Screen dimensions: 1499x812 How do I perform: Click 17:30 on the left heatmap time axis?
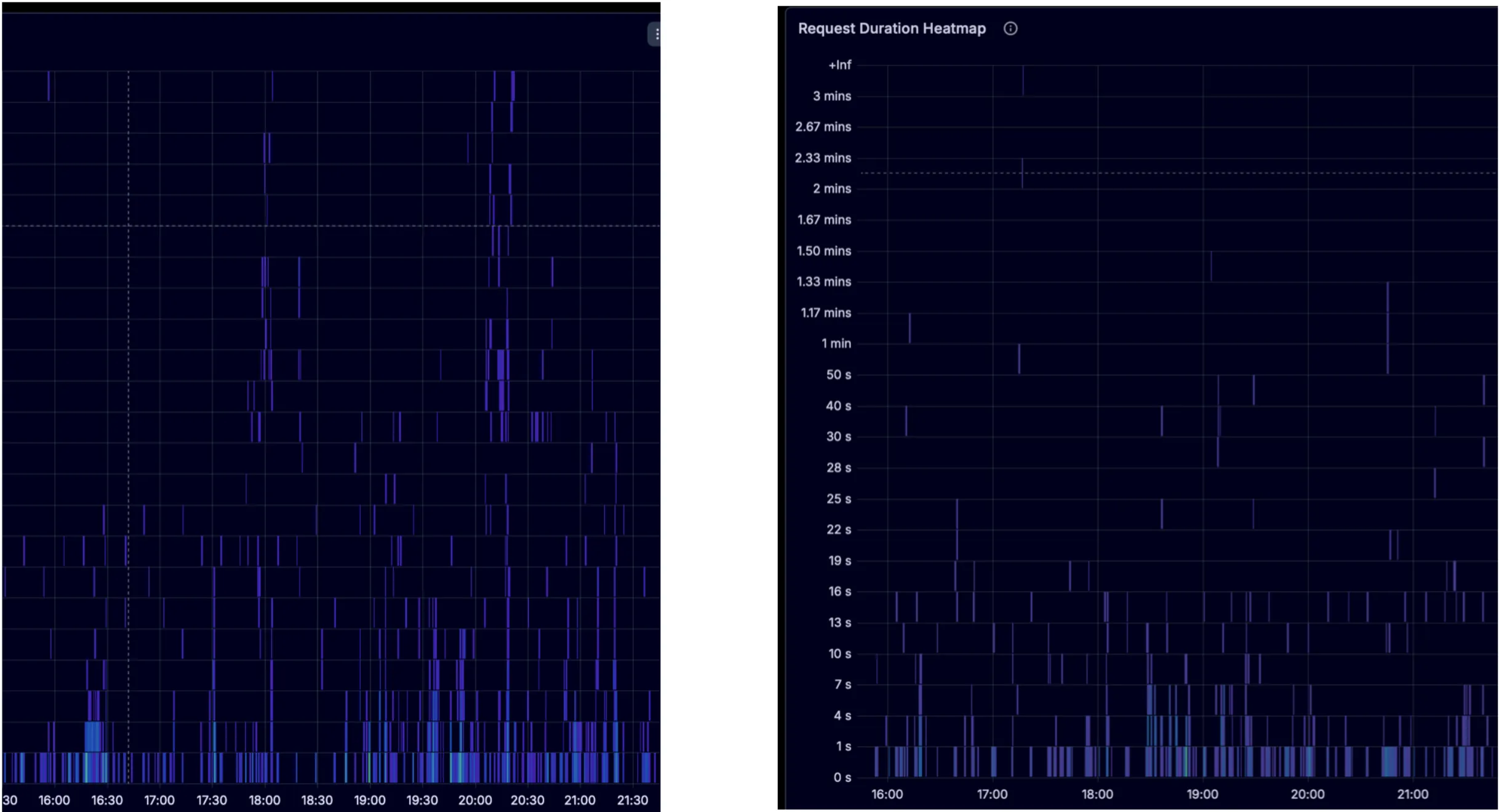pos(212,800)
